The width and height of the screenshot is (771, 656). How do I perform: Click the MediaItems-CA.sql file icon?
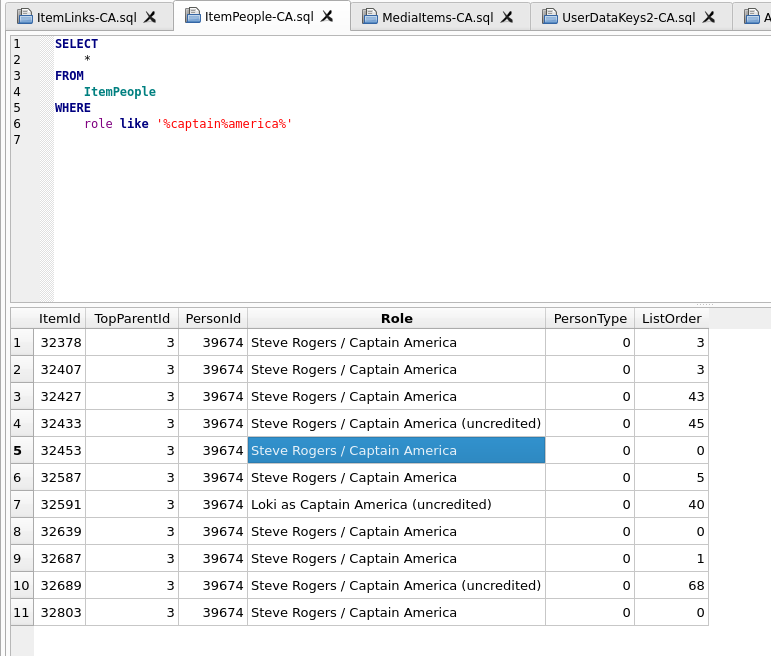[x=370, y=17]
